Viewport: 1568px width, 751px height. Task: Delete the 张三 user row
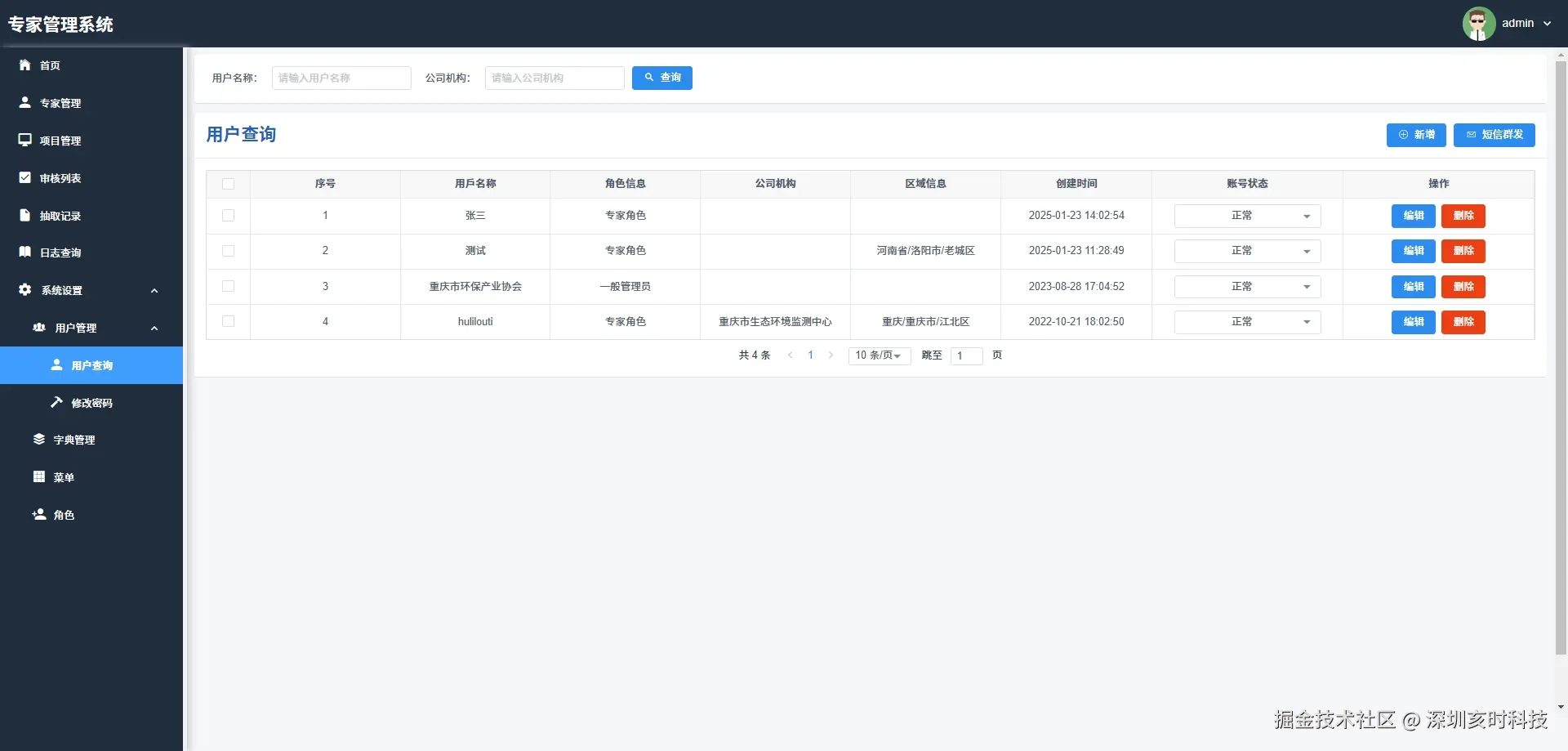[1463, 216]
